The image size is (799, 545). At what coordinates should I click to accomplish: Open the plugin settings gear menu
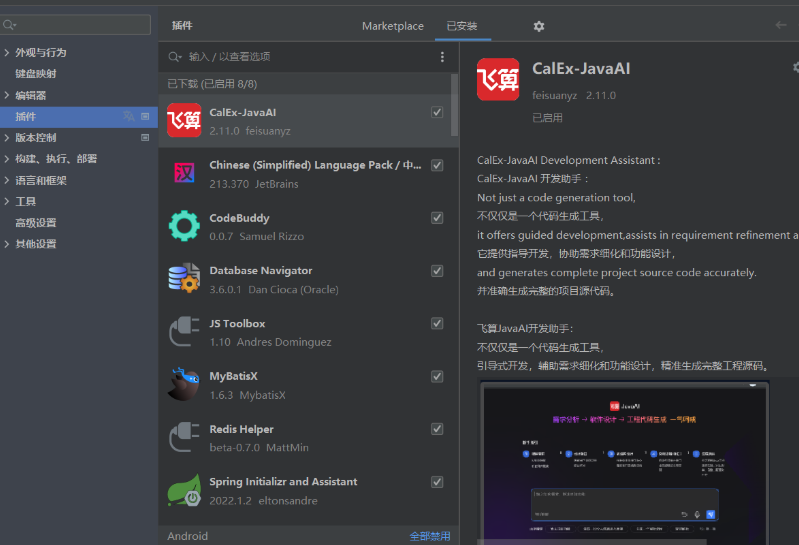tap(539, 26)
